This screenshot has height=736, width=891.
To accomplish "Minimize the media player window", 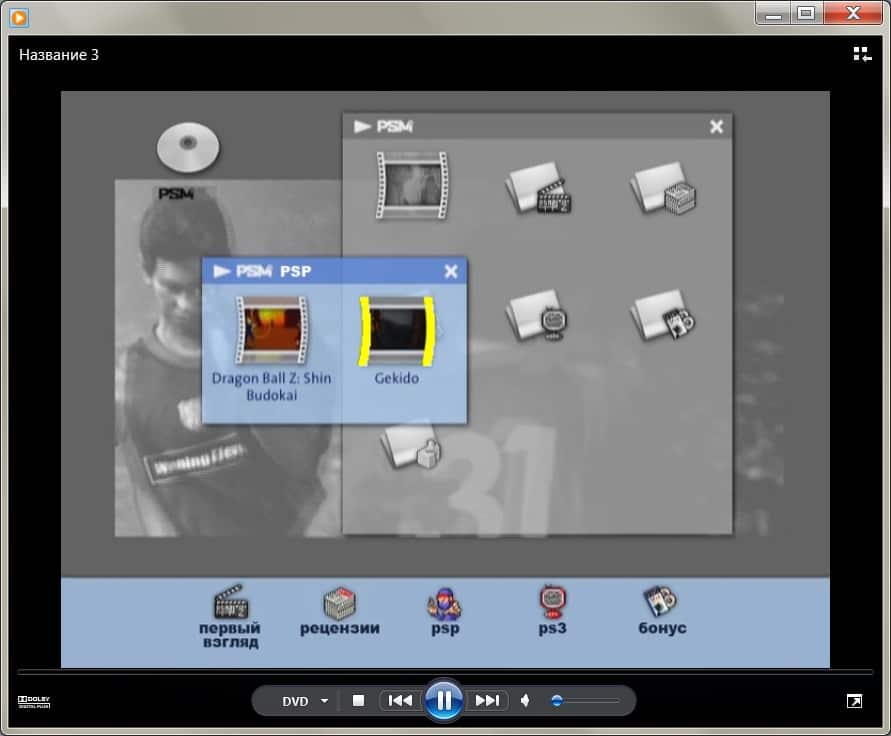I will tap(773, 13).
